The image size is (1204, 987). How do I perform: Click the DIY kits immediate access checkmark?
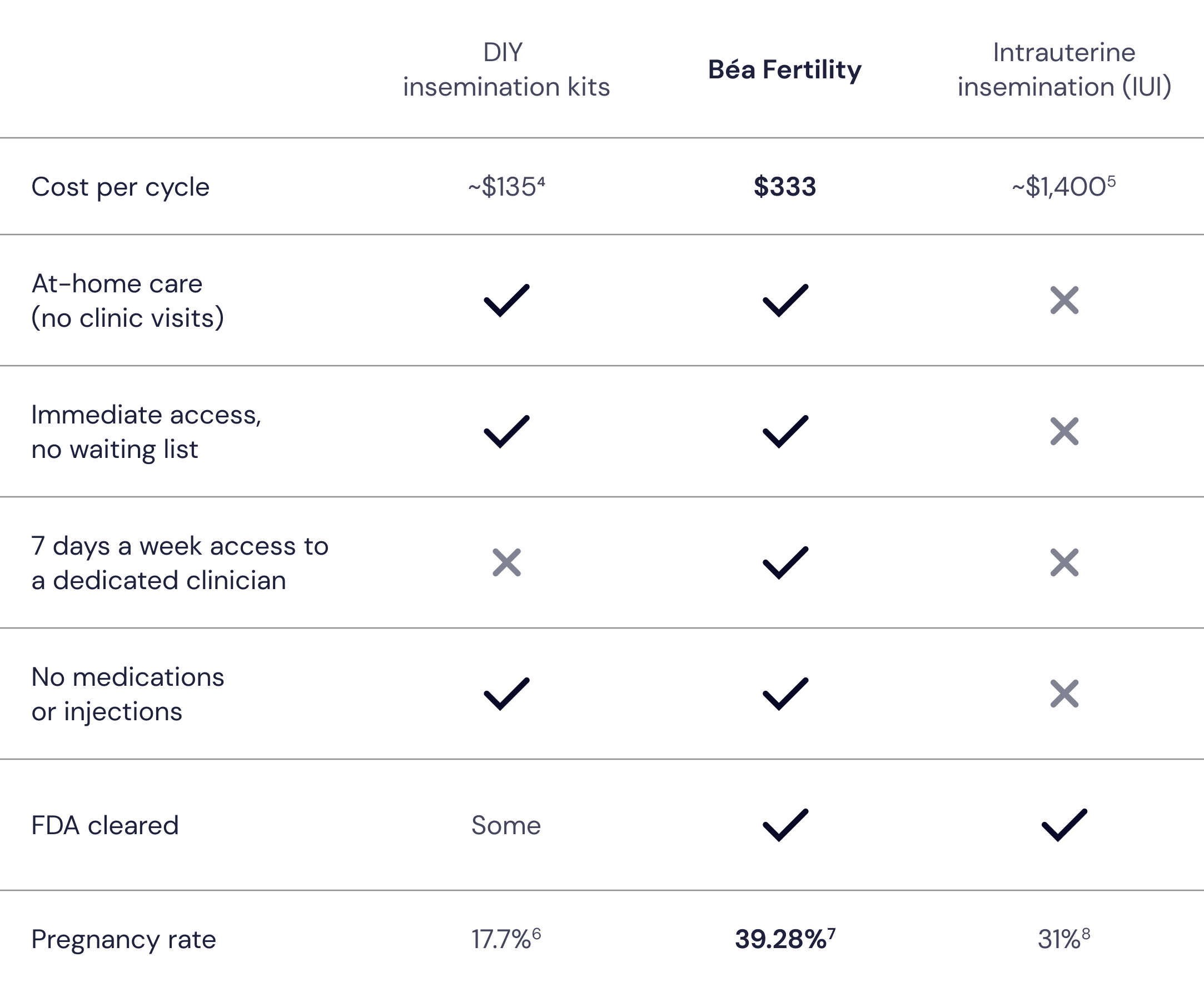[x=506, y=431]
